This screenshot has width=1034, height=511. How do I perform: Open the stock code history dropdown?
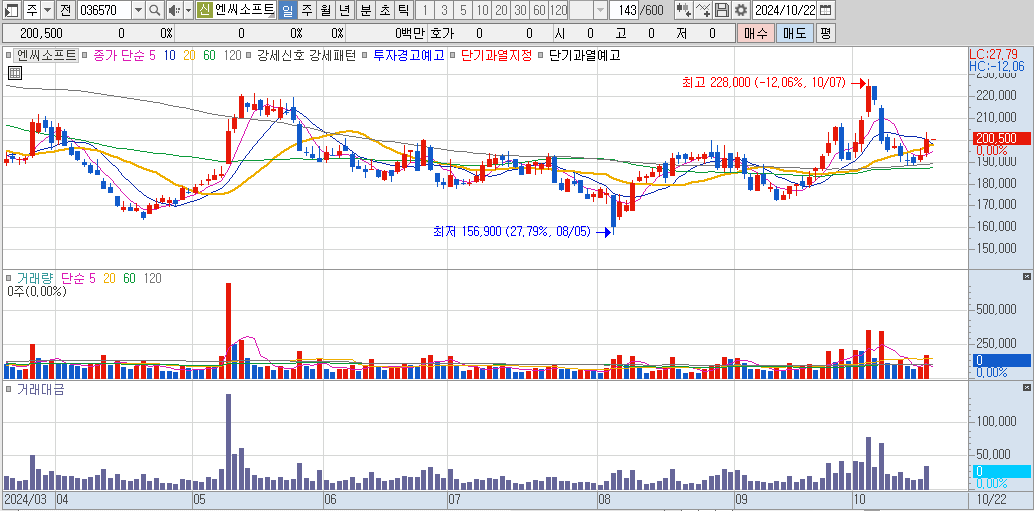point(138,10)
